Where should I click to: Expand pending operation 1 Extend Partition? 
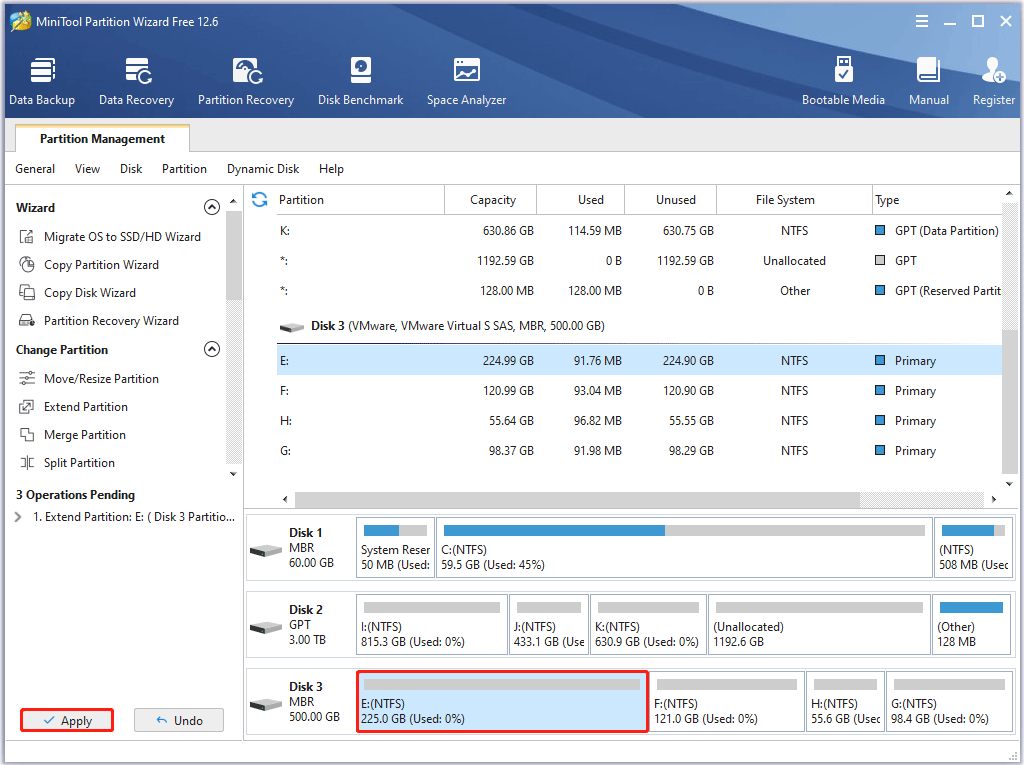(x=18, y=517)
